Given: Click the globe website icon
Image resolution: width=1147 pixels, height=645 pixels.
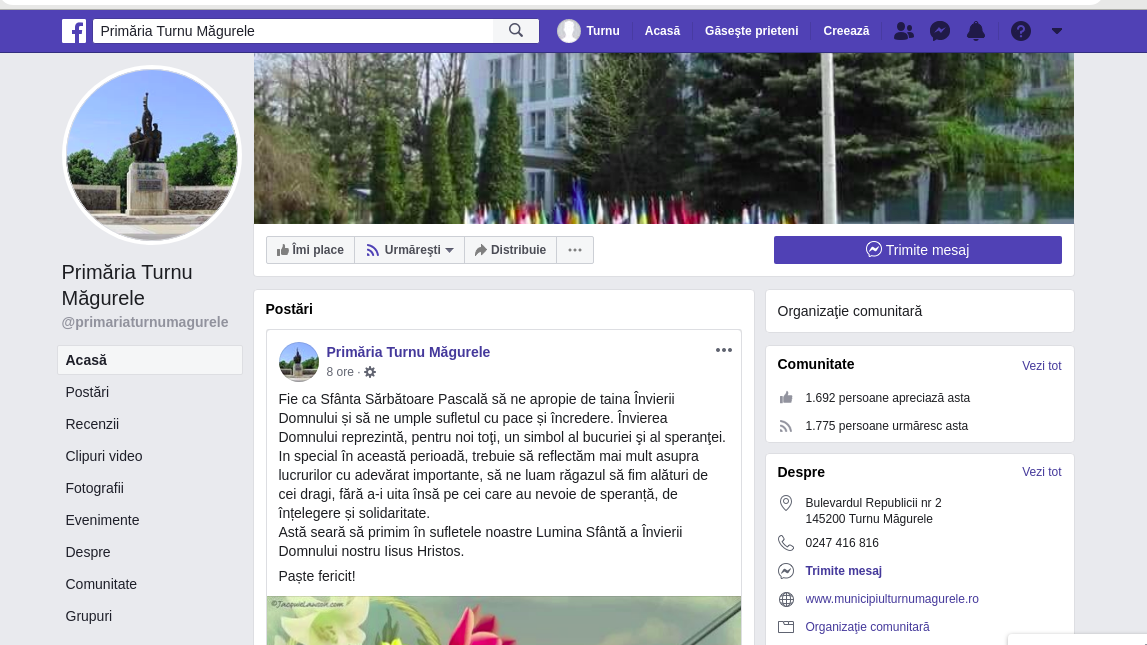Looking at the screenshot, I should point(786,599).
